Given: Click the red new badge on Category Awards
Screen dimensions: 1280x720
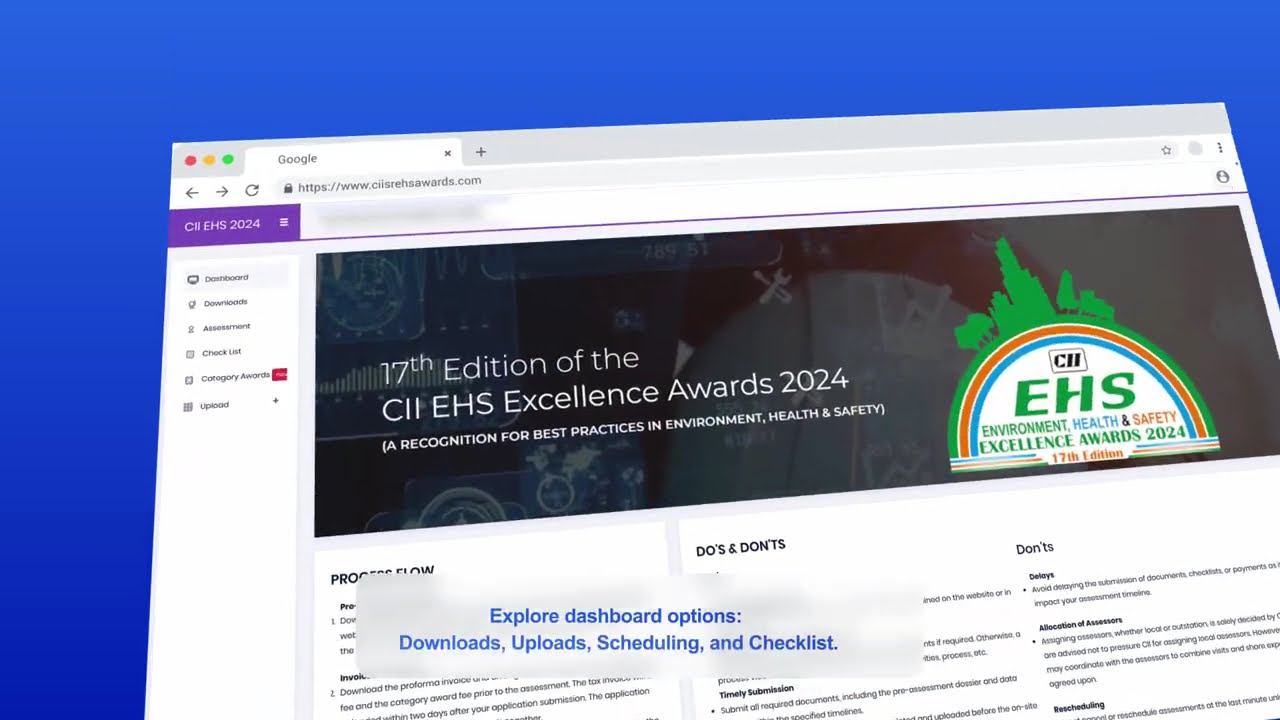Looking at the screenshot, I should [x=280, y=374].
